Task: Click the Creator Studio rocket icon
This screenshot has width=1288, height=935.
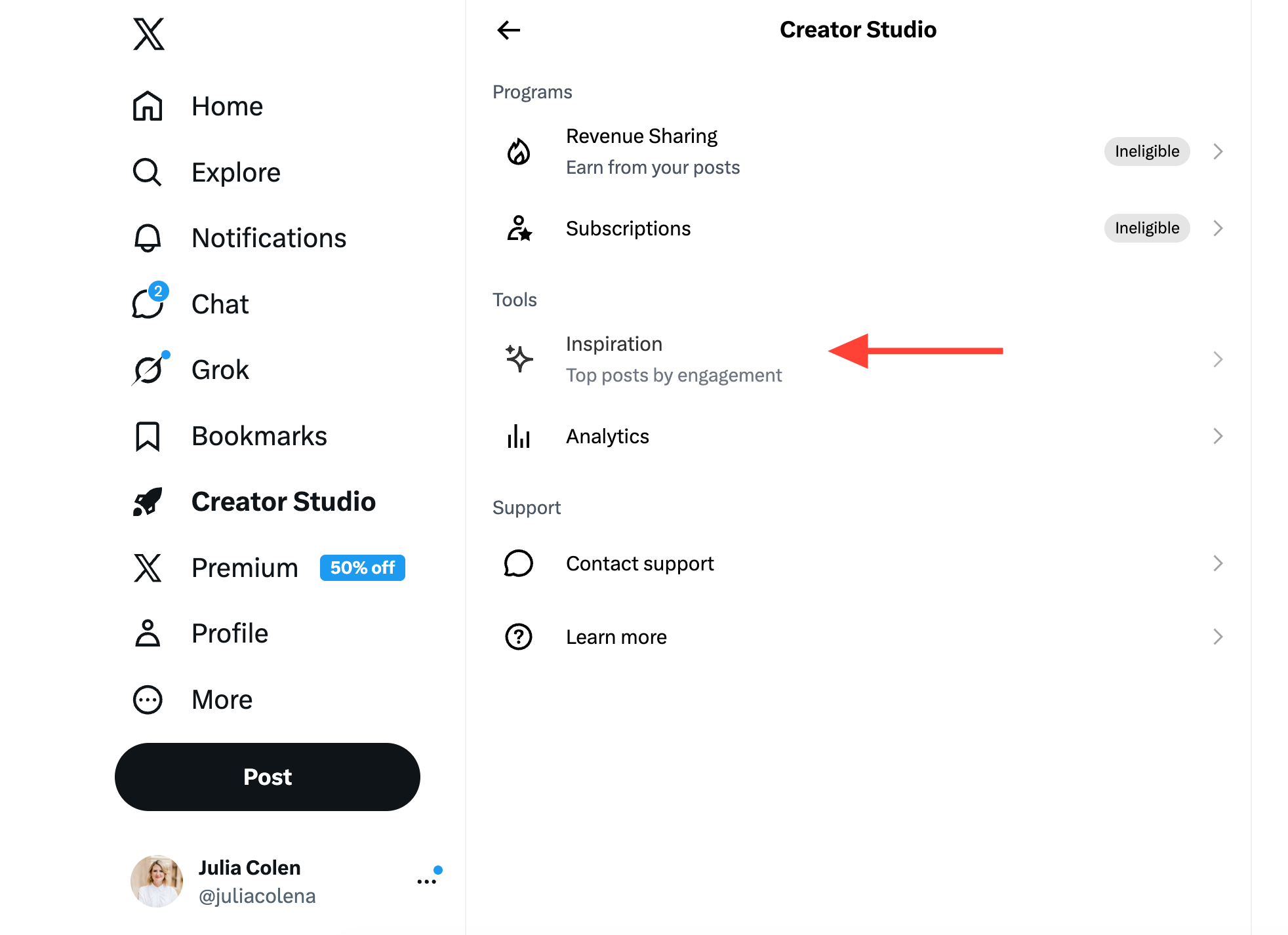Action: tap(148, 502)
